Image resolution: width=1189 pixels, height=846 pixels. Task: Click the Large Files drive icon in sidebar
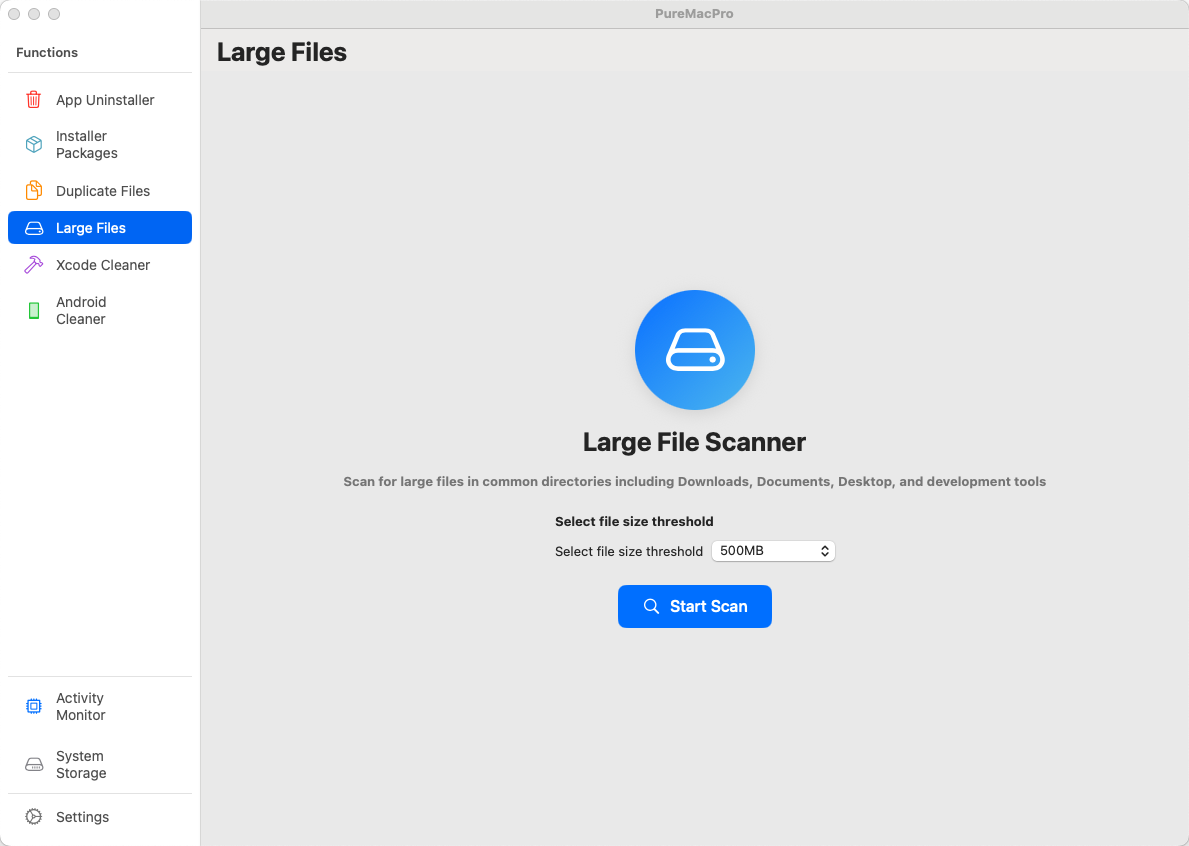click(x=32, y=227)
